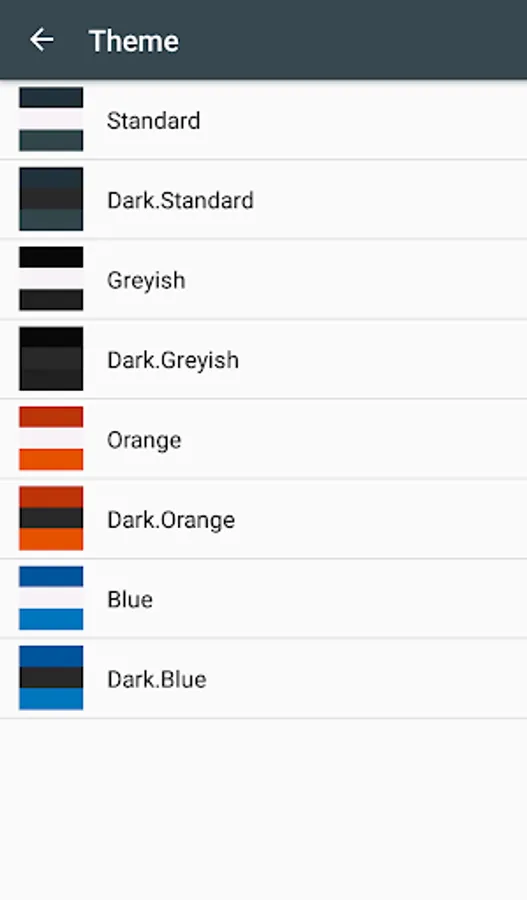The width and height of the screenshot is (527, 900).
Task: Click the Greyish theme preview icon
Action: click(51, 279)
